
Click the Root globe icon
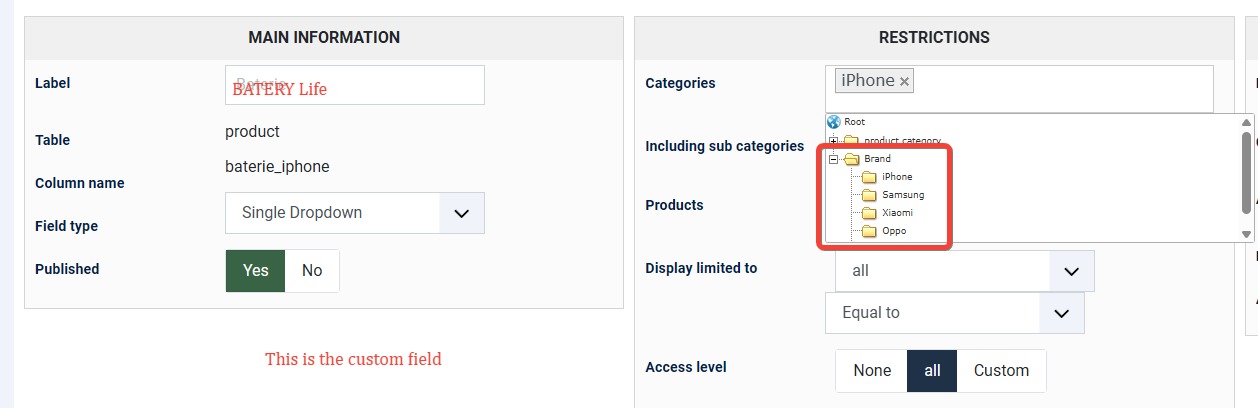click(833, 121)
